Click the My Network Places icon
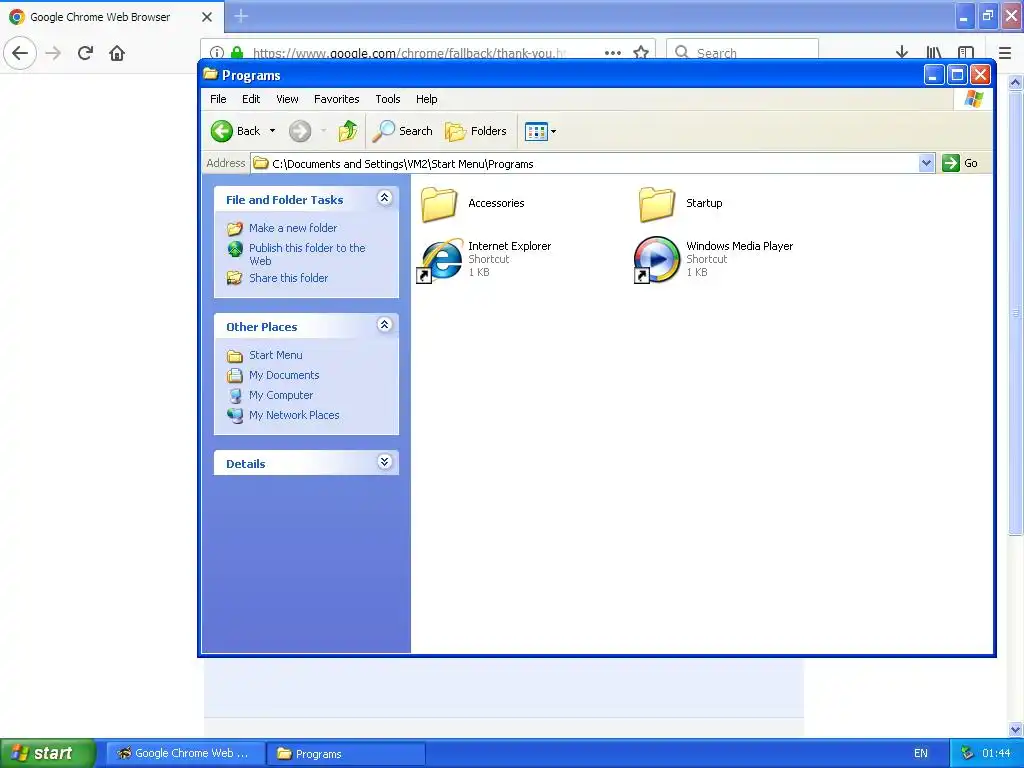The height and width of the screenshot is (768, 1024). [x=235, y=415]
